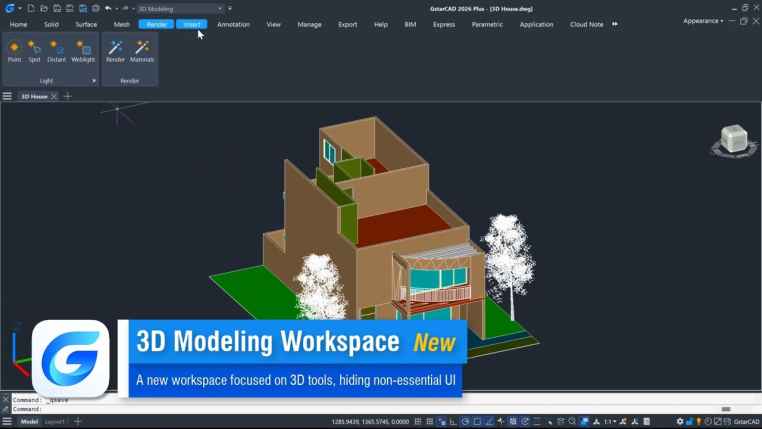The image size is (762, 429).
Task: Toggle grid display in status bar
Action: coord(418,421)
